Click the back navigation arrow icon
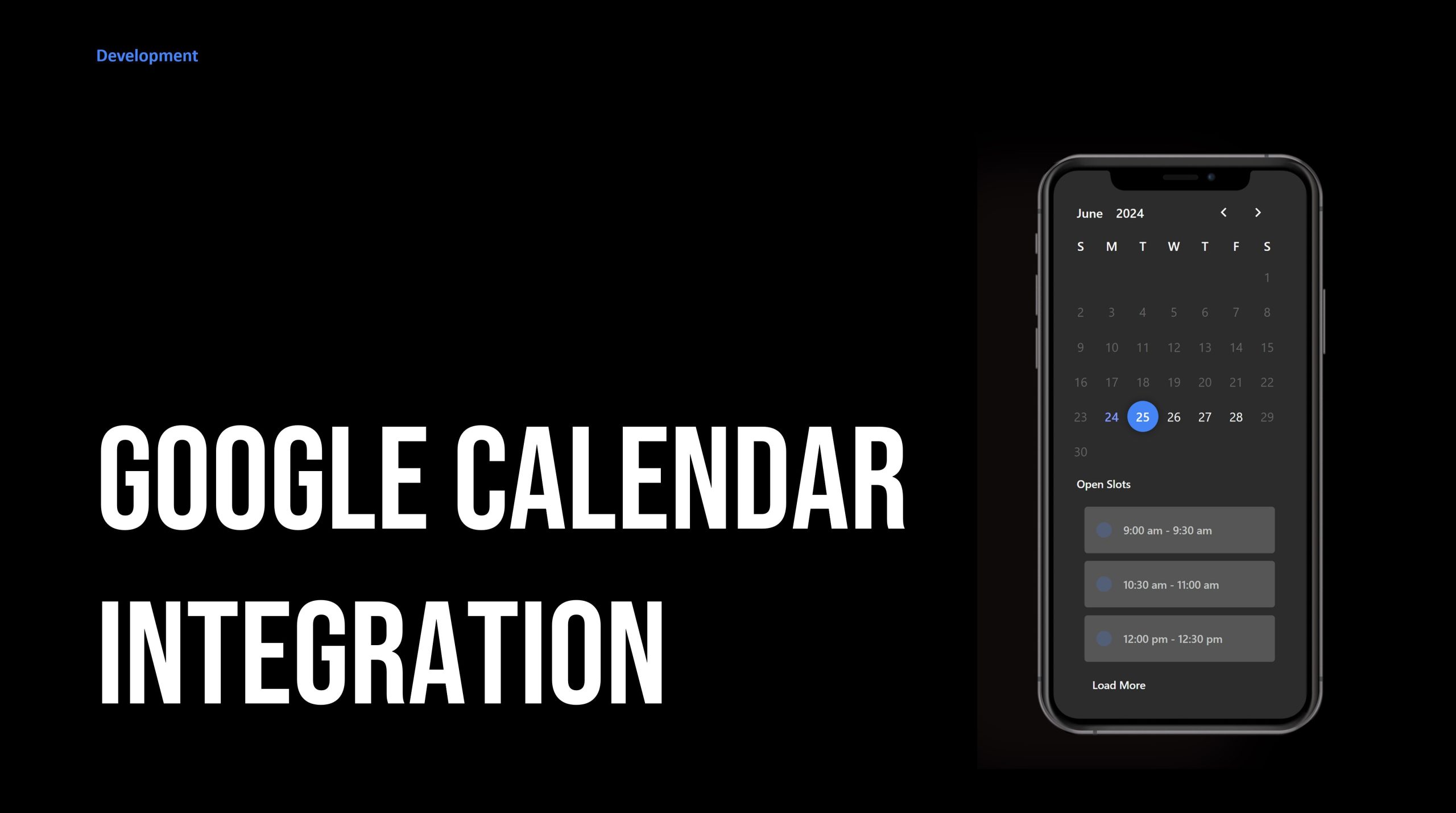Screen dimensions: 1456x813 point(1224,212)
